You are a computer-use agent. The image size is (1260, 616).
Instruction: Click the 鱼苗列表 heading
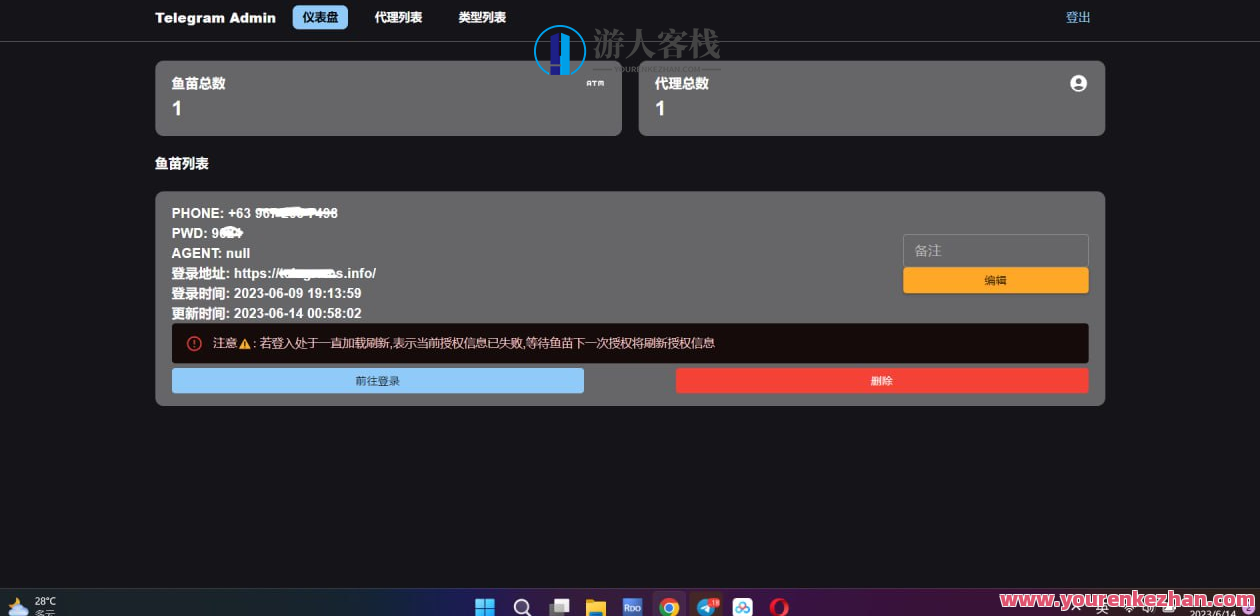click(182, 163)
